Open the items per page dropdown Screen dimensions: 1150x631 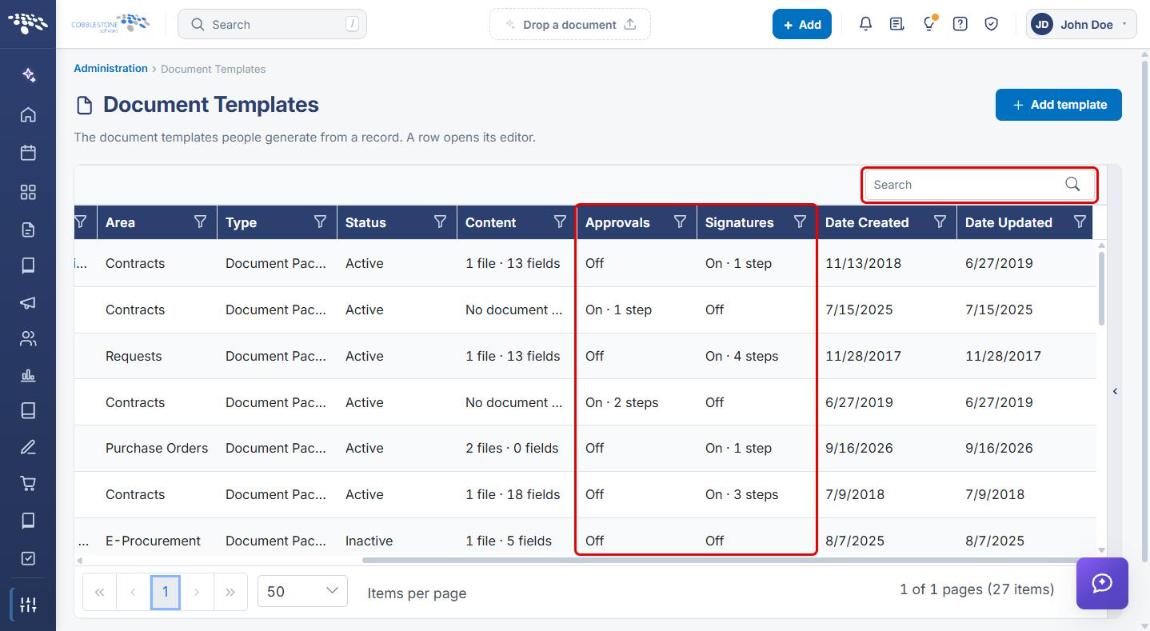(302, 591)
